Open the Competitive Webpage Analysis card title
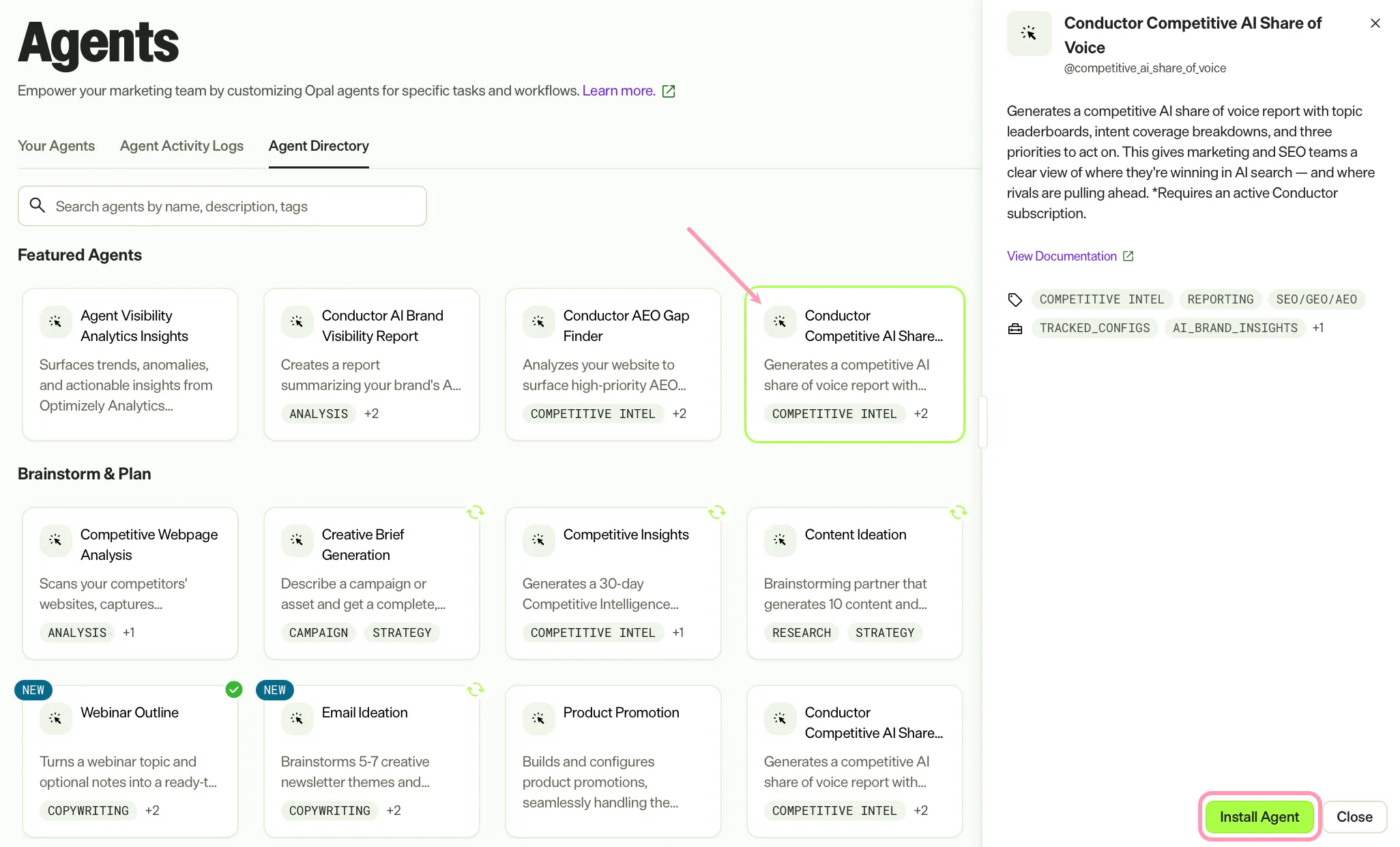1400x847 pixels. 149,545
